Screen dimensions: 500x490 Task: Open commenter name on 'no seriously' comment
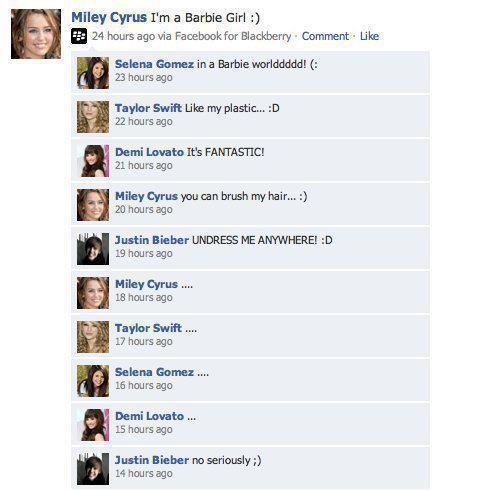pyautogui.click(x=152, y=460)
